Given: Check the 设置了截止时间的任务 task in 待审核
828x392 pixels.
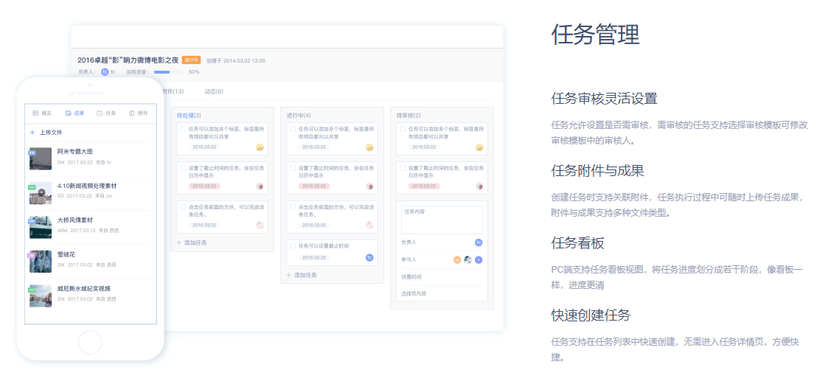Looking at the screenshot, I should click(x=402, y=167).
